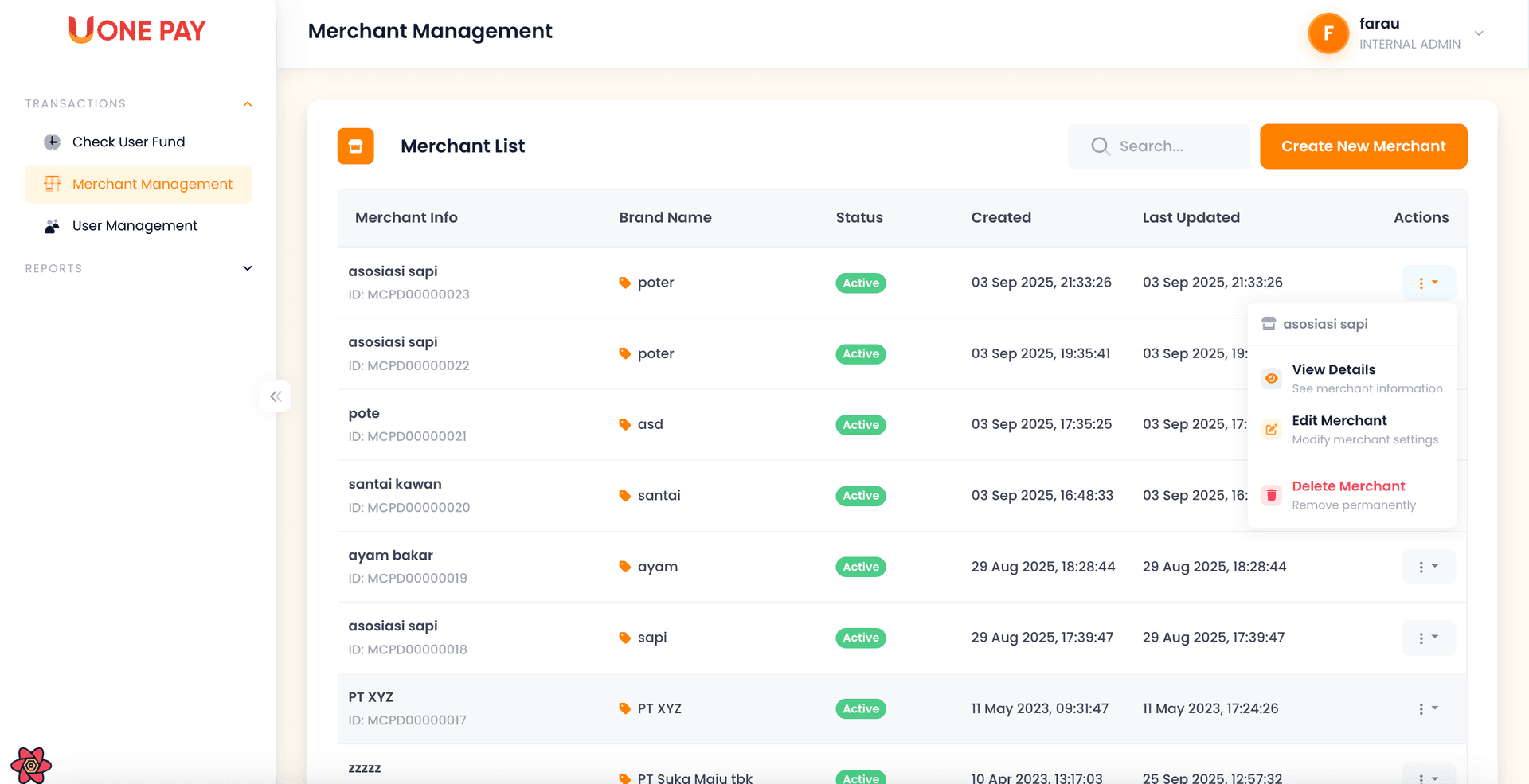Open the user account dropdown chevron
This screenshot has width=1529, height=784.
click(1479, 33)
